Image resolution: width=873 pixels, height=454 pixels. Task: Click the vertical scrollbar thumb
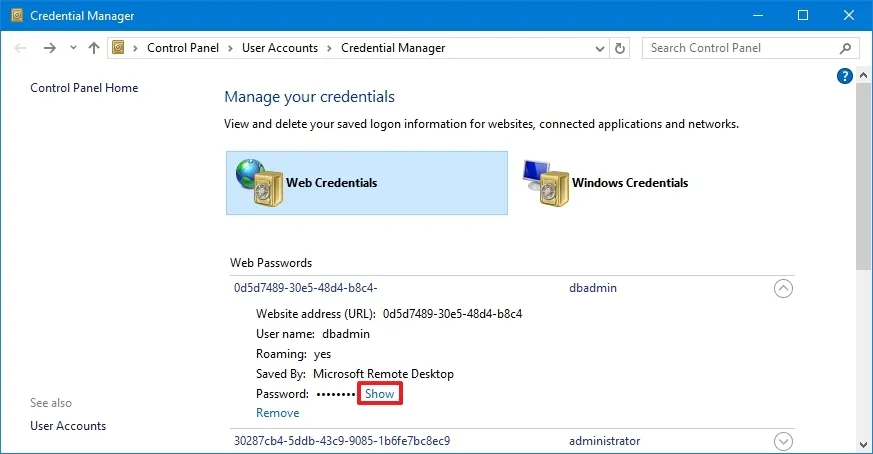864,177
